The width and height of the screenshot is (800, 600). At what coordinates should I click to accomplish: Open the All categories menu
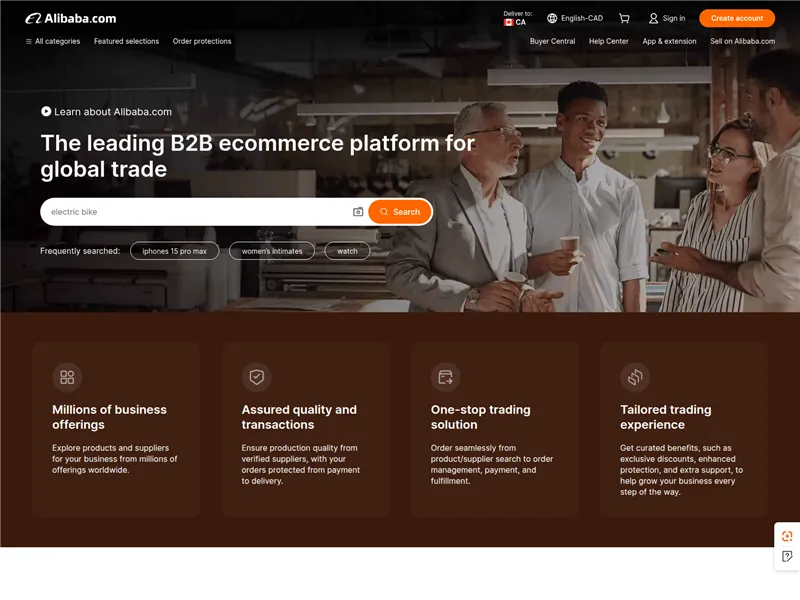(x=57, y=41)
